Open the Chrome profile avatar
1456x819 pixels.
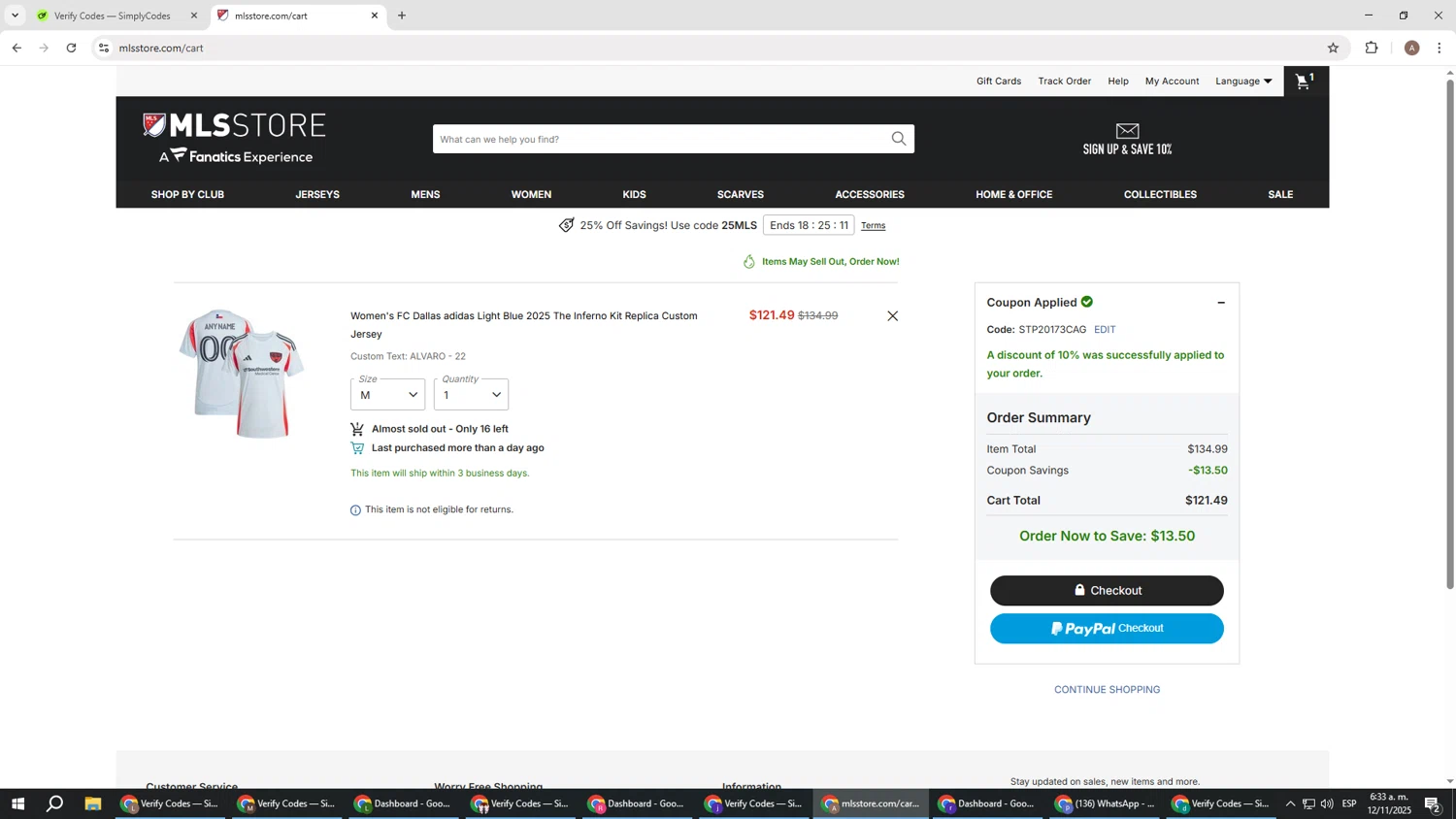click(1411, 48)
